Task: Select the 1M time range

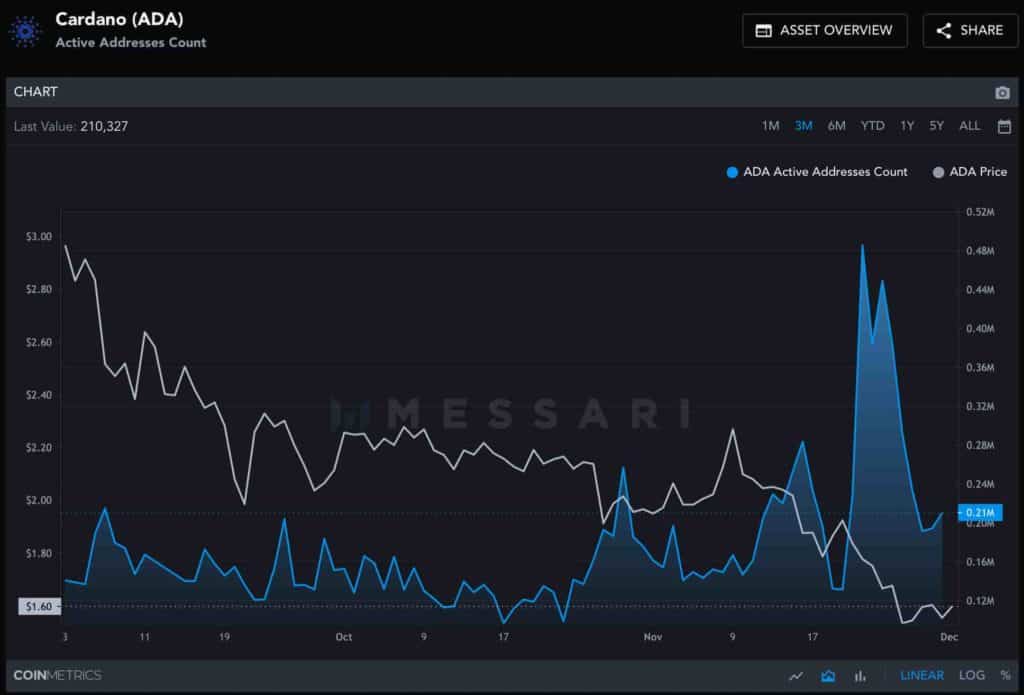Action: coord(770,126)
